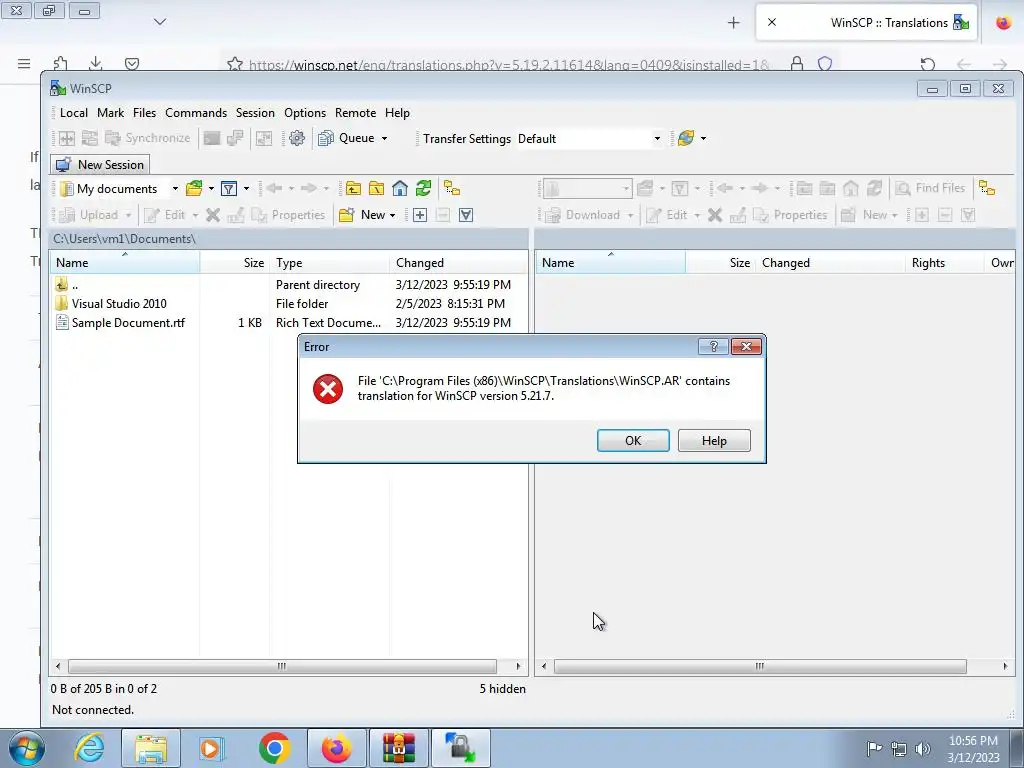
Task: Click the Queue toolbar icon
Action: click(x=325, y=138)
